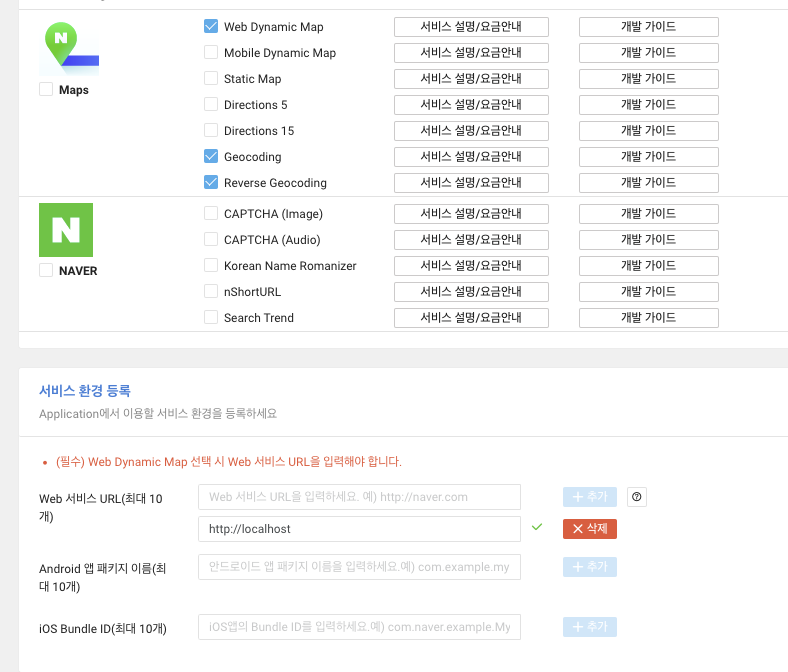The image size is (788, 672).
Task: Click 추가 button for Android package
Action: [x=589, y=567]
